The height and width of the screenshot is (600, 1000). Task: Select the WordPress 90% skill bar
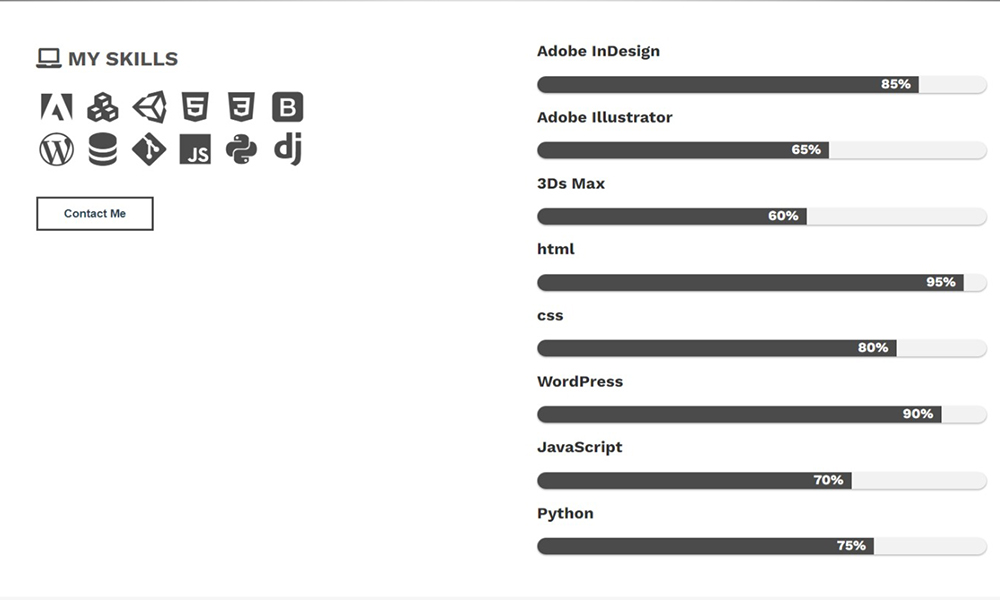tap(761, 414)
